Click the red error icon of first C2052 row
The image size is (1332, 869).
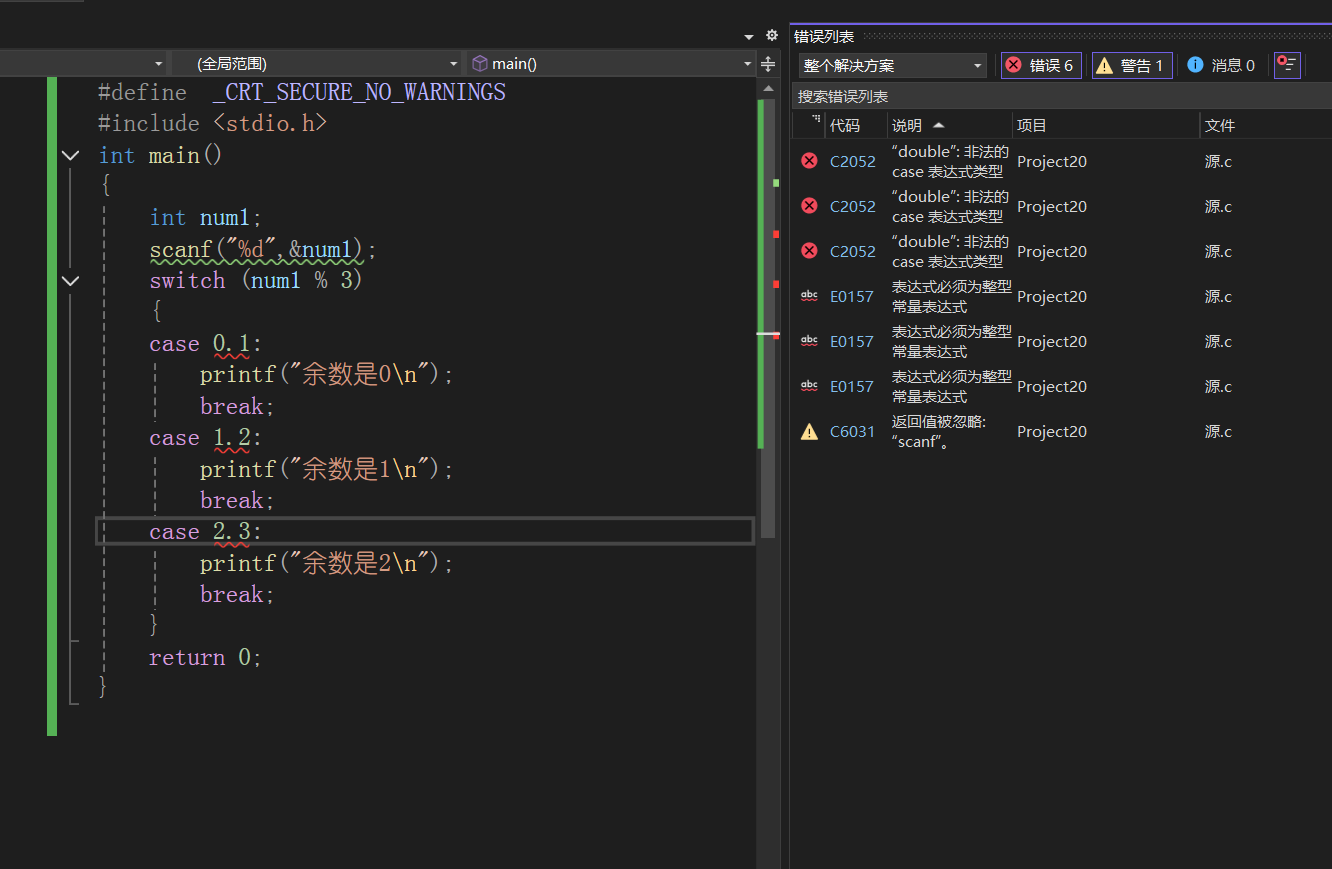809,161
